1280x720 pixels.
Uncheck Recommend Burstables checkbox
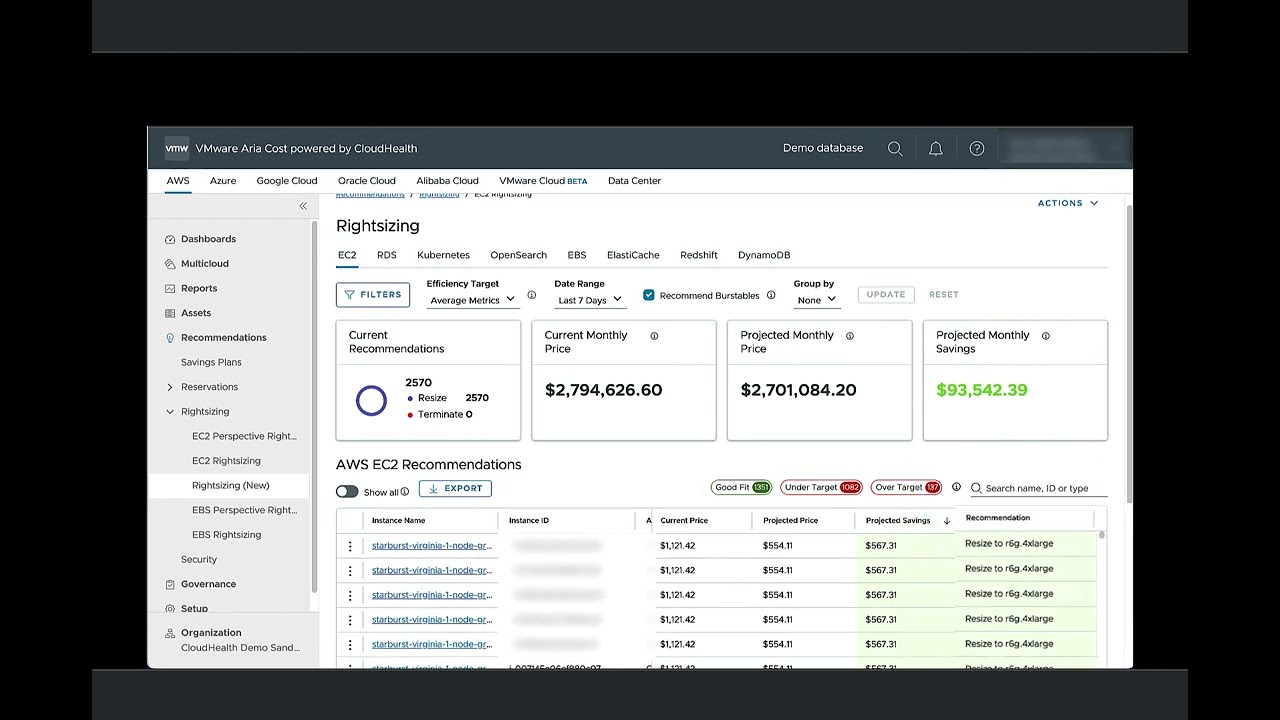649,295
